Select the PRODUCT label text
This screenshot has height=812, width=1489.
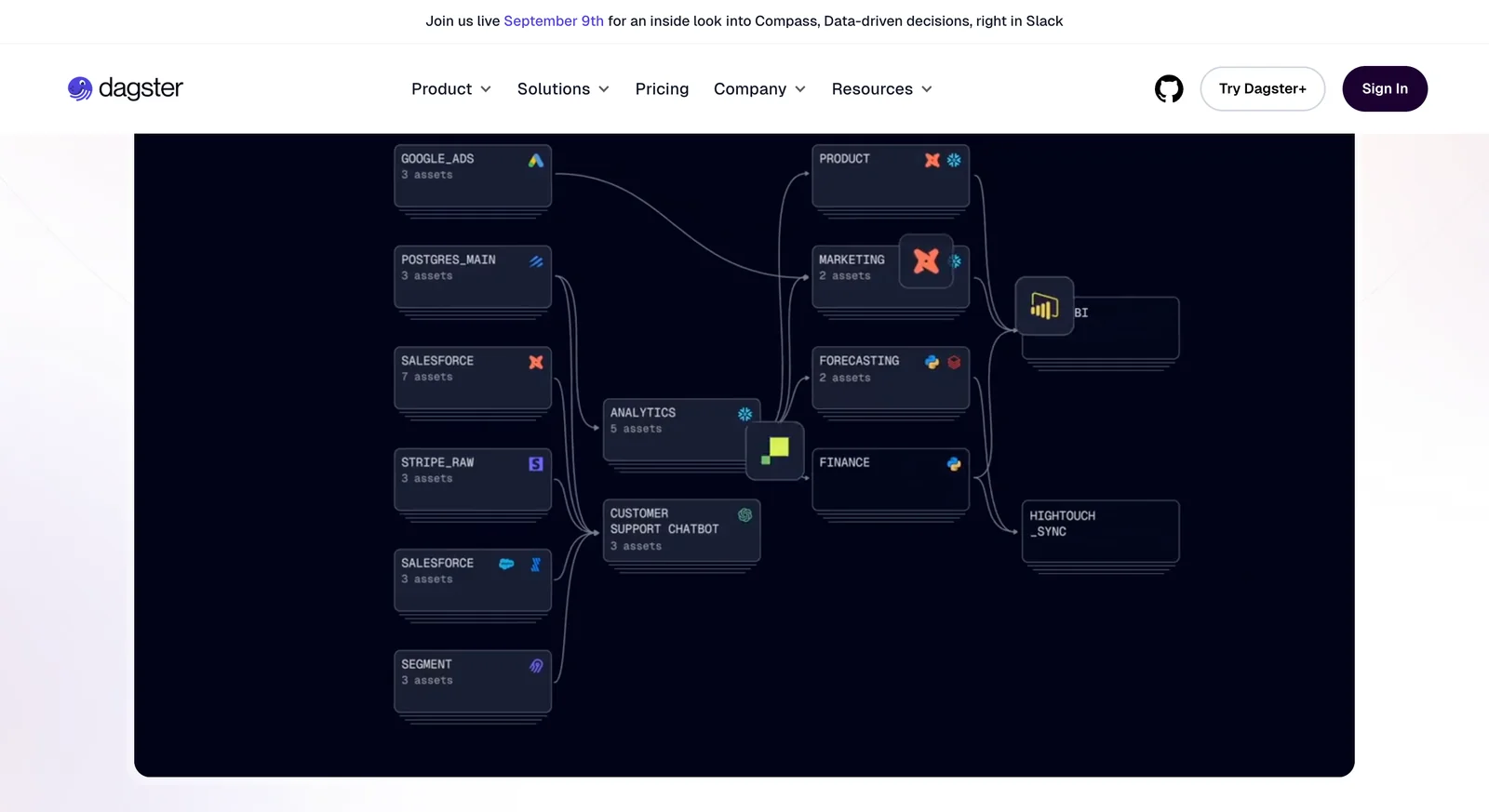tap(844, 159)
